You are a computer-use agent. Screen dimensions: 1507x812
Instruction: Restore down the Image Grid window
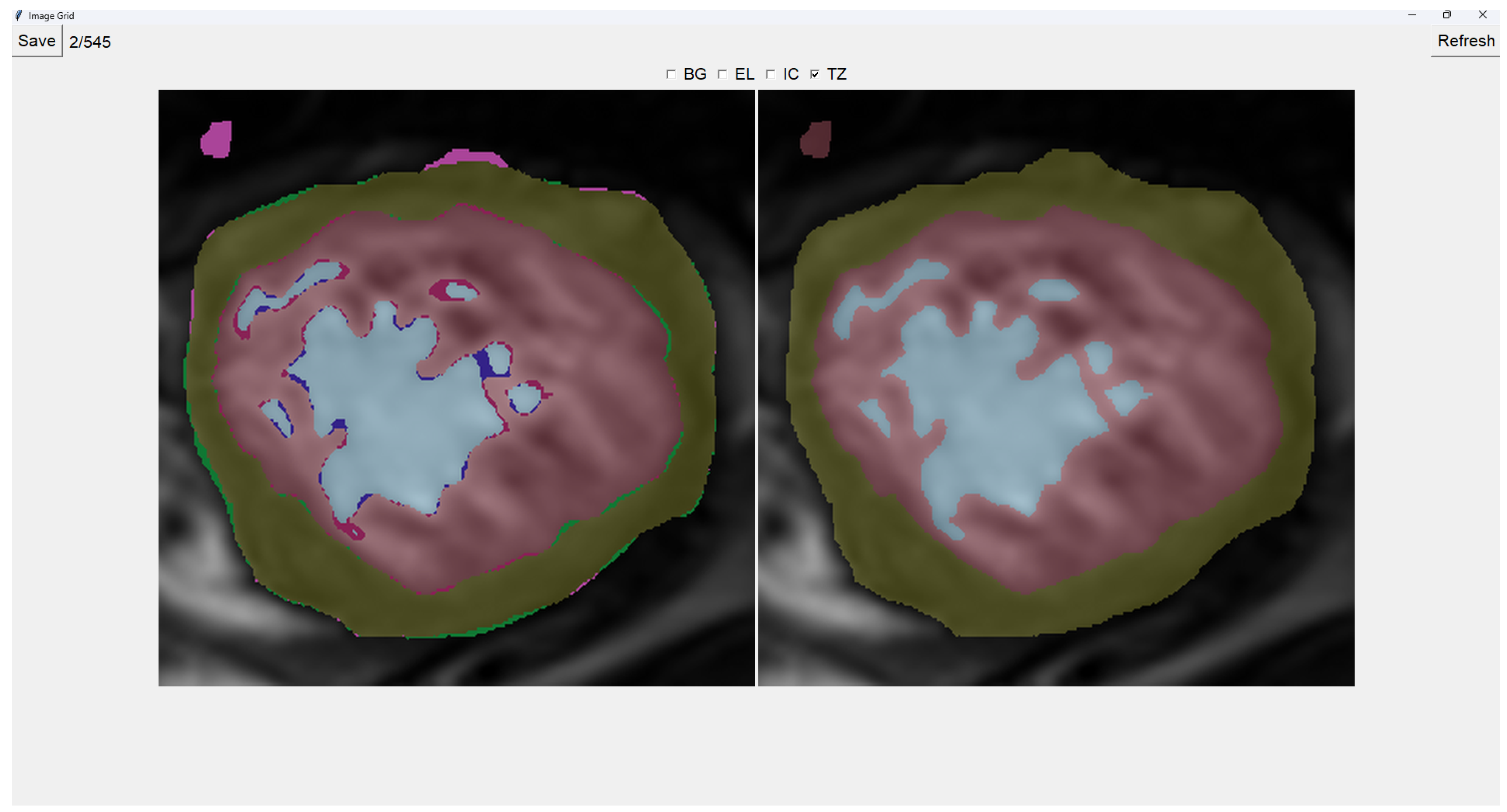pyautogui.click(x=1447, y=15)
